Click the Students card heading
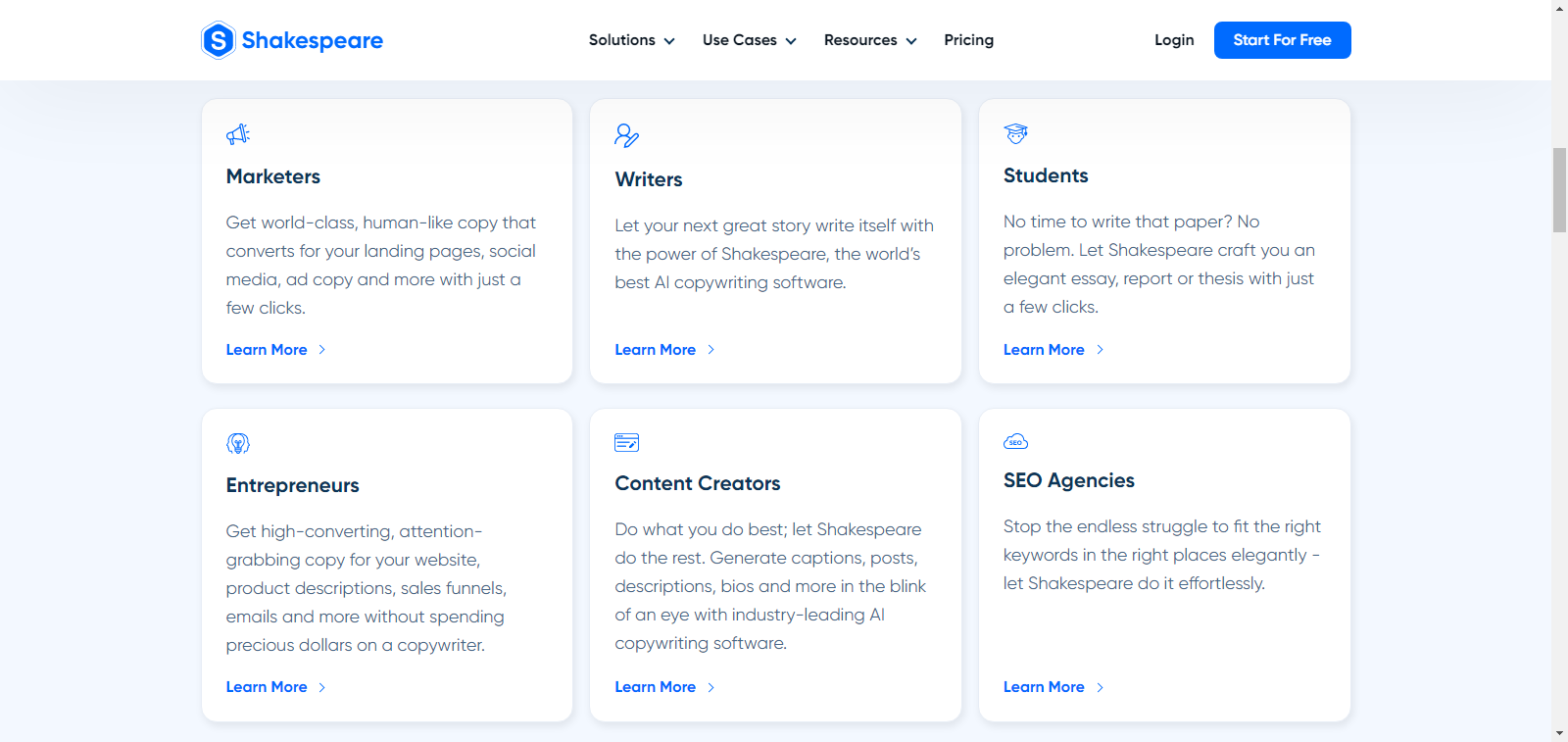 point(1046,175)
